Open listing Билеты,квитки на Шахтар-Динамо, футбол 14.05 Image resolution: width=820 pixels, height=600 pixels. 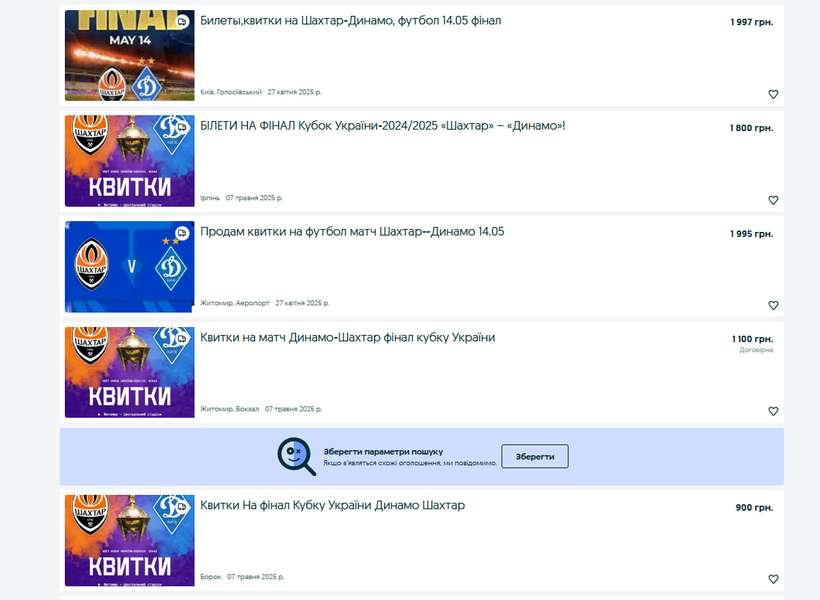tap(350, 21)
